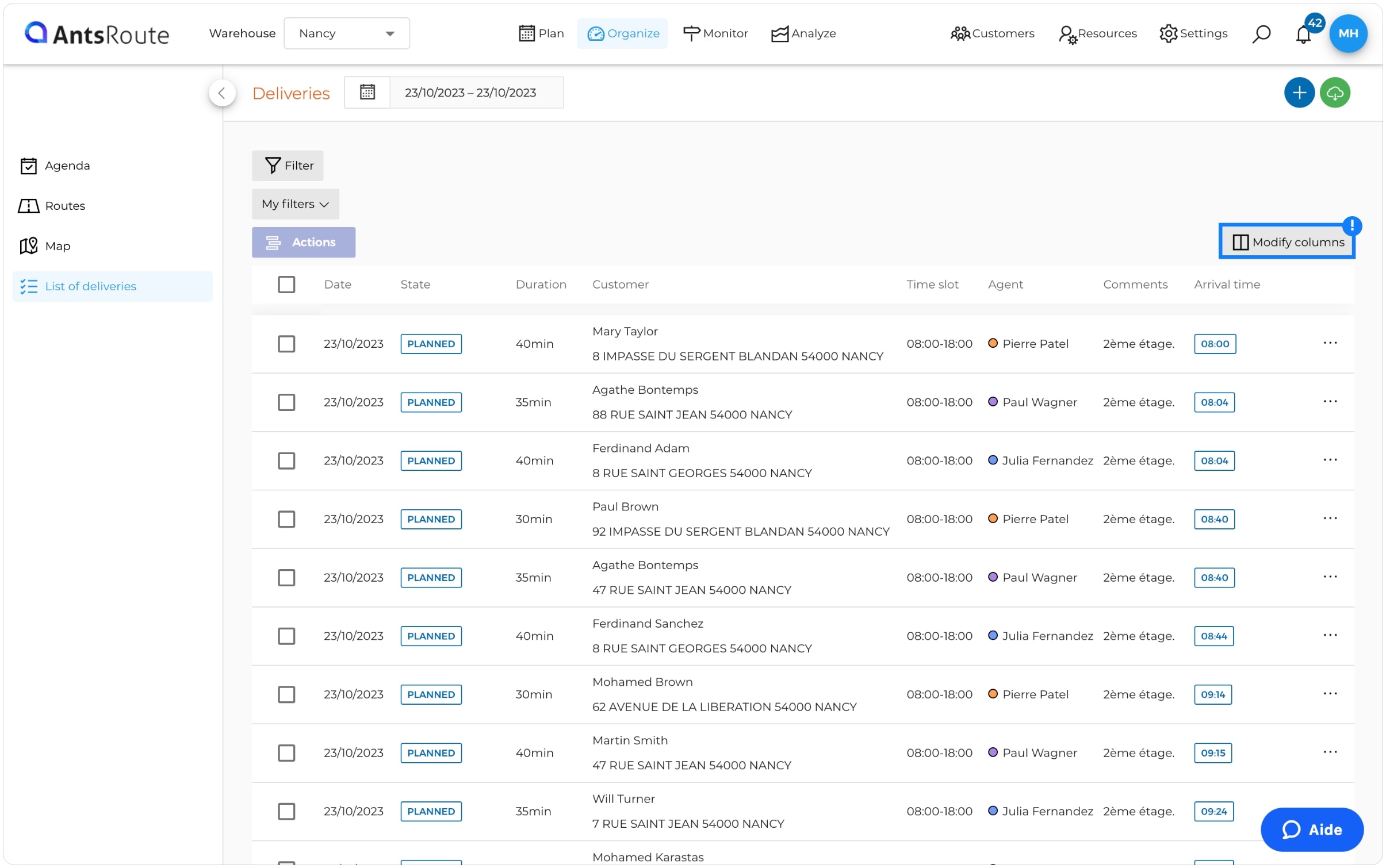Click the Modify columns button
This screenshot has width=1386, height=868.
click(1287, 242)
